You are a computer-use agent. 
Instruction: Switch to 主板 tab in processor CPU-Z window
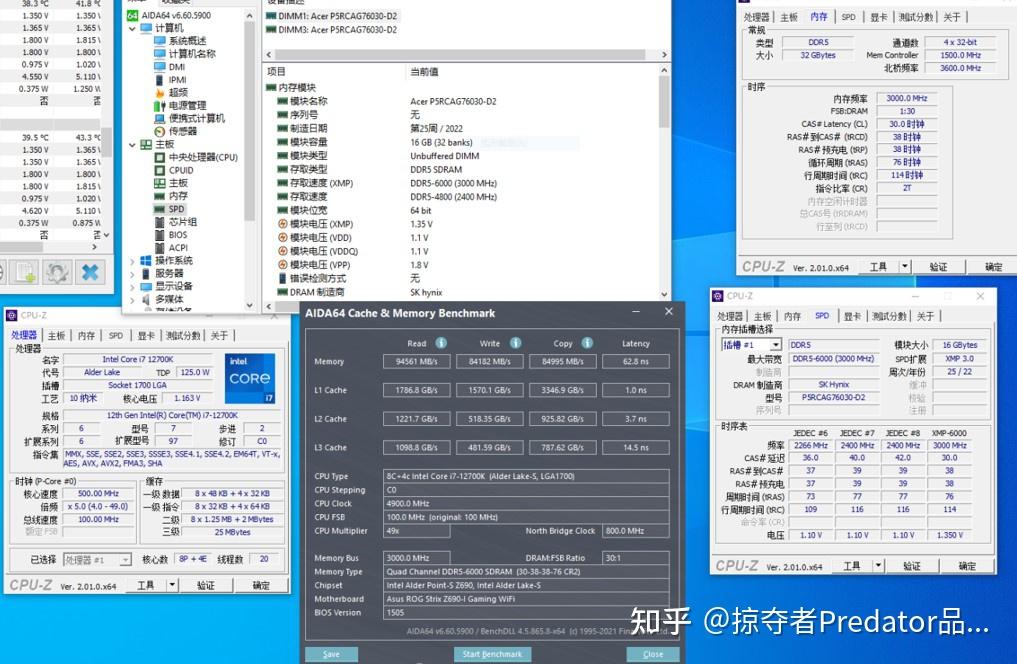(x=56, y=335)
